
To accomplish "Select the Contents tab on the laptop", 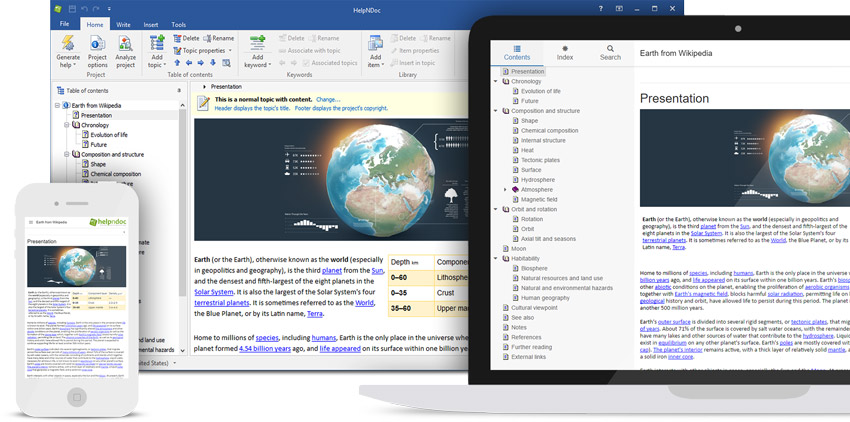I will [x=517, y=53].
